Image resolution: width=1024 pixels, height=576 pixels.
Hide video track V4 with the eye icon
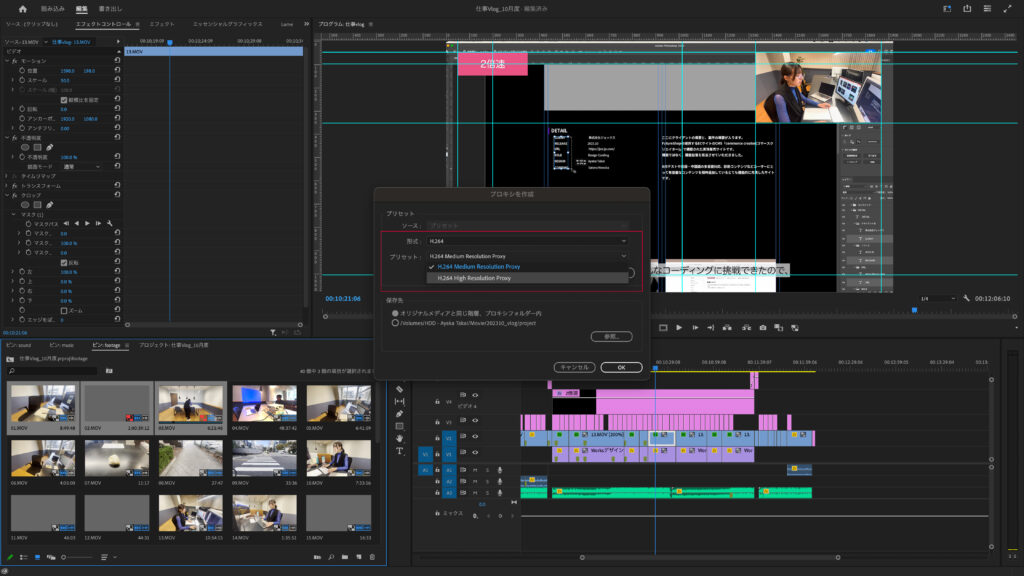click(x=475, y=395)
